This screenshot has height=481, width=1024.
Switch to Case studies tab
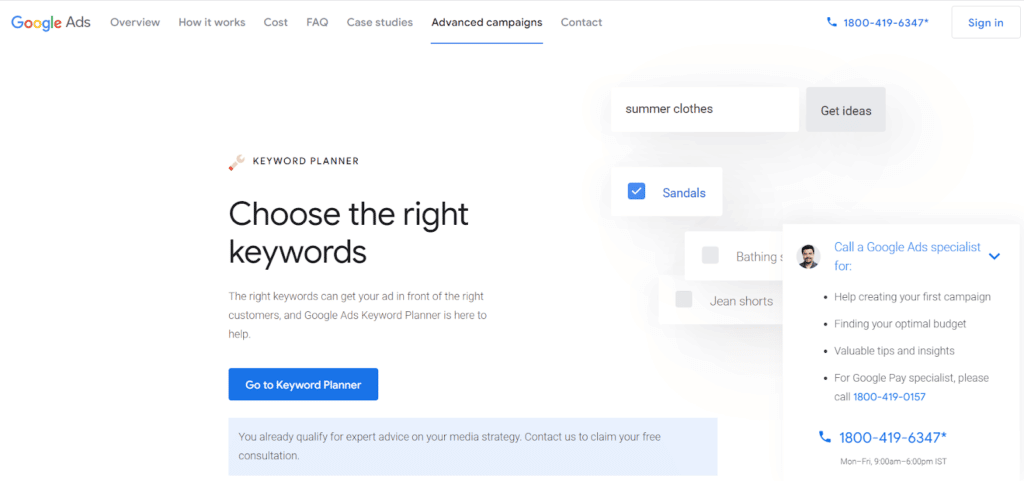tap(379, 22)
